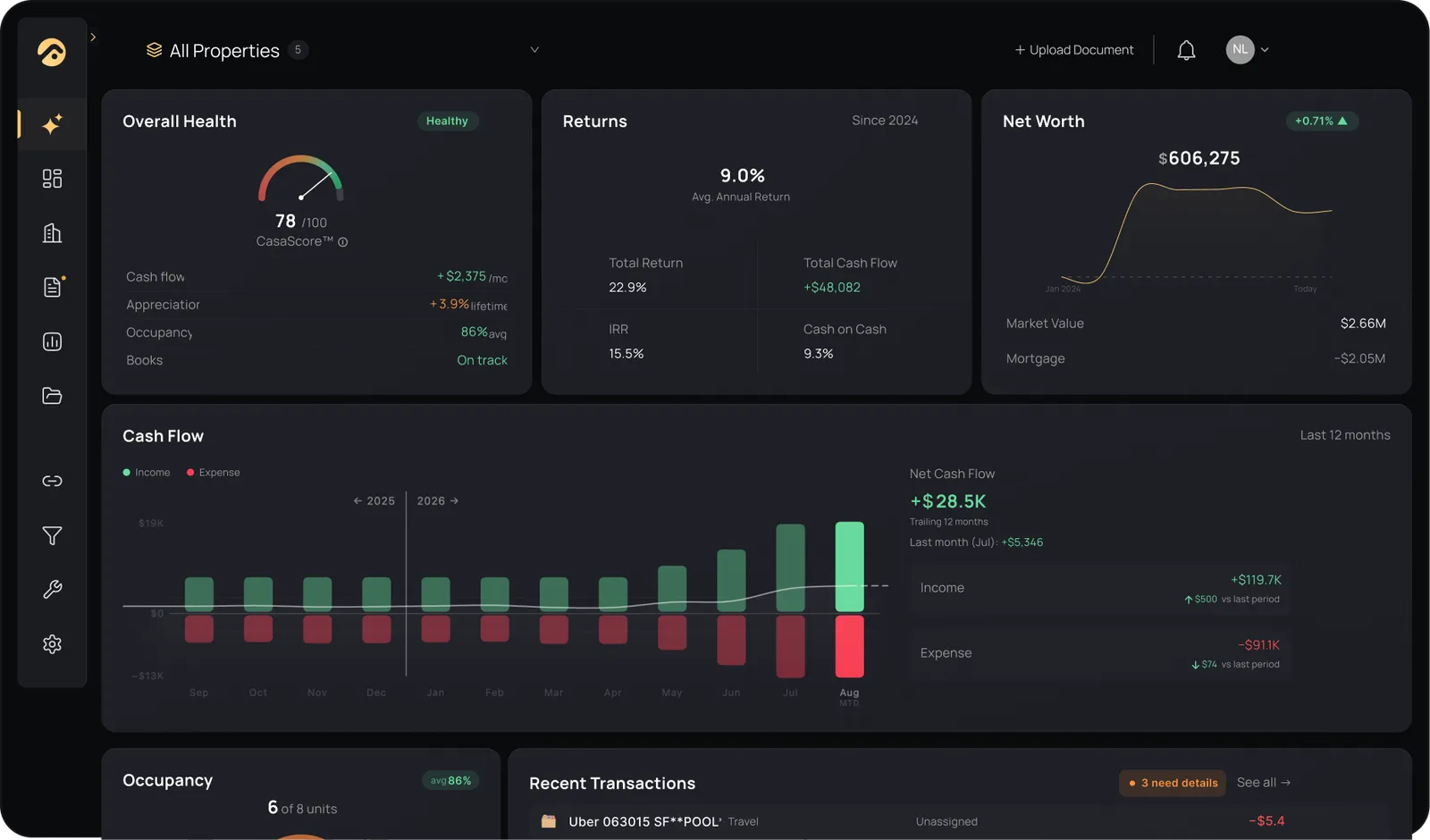This screenshot has height=840, width=1430.
Task: Open the All Properties dropdown chevron
Action: [534, 50]
